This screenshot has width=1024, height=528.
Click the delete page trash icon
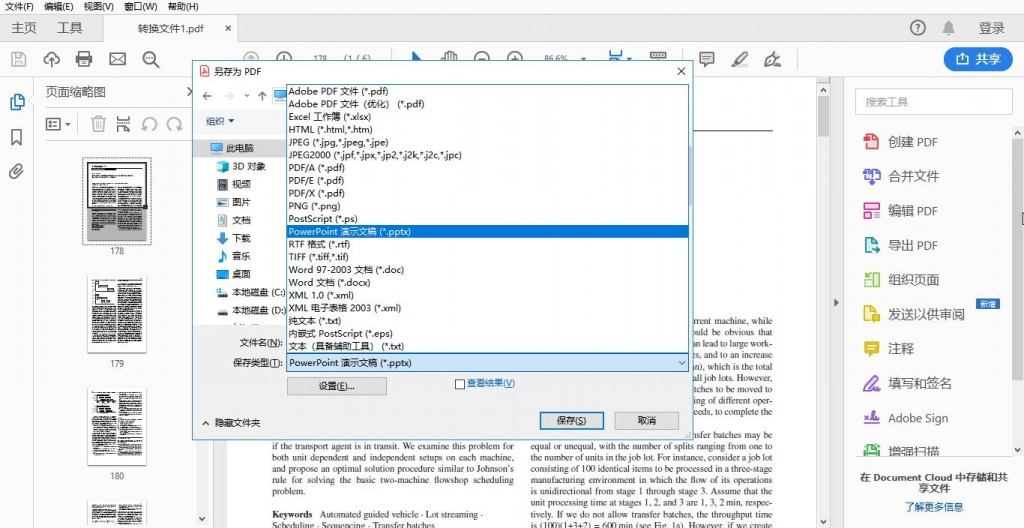point(98,124)
